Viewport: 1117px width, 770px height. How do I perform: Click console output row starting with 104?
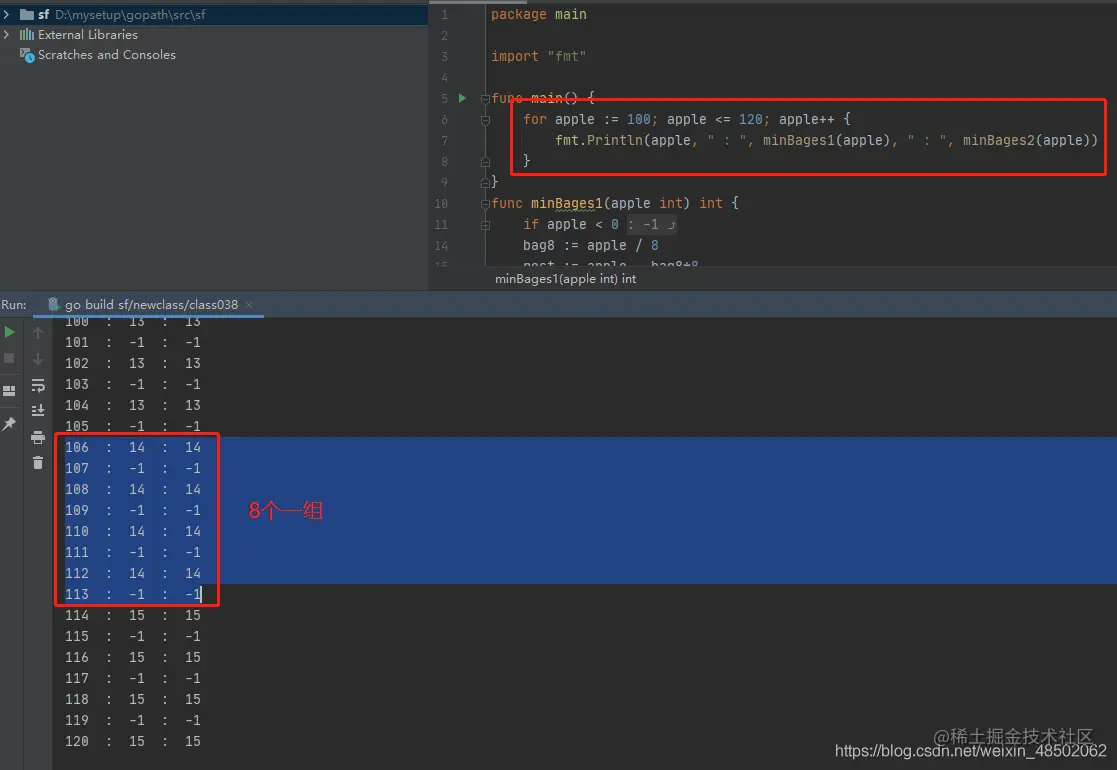[133, 405]
